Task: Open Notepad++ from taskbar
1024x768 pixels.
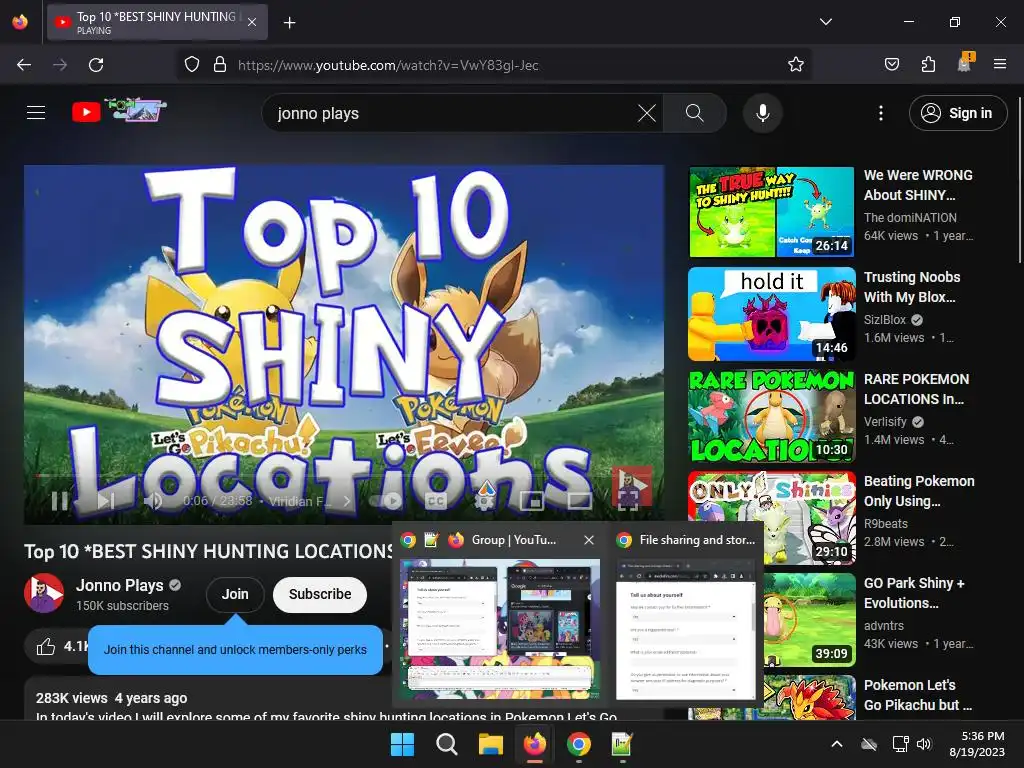Action: click(x=622, y=744)
